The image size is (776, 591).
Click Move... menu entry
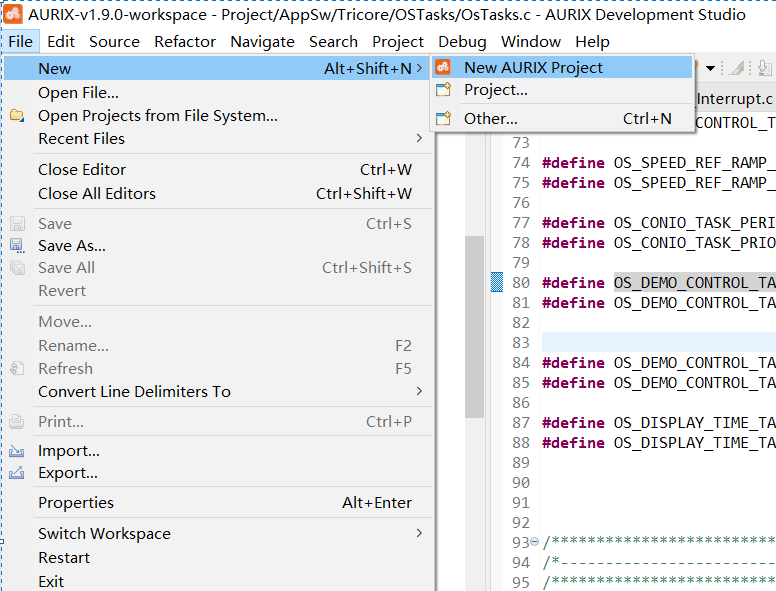click(218, 322)
